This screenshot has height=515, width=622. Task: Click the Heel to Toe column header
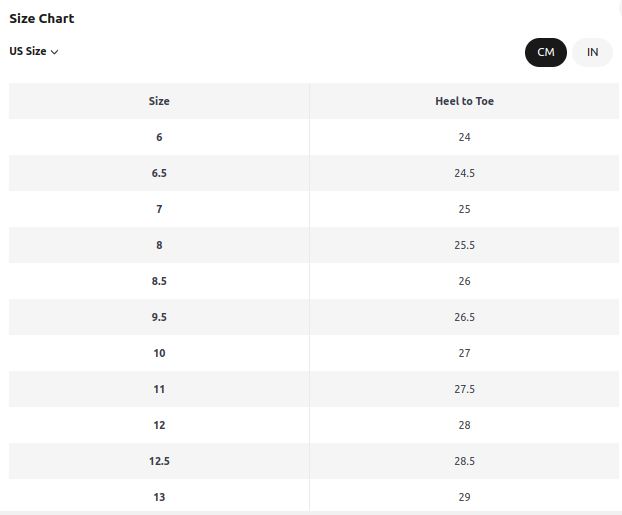click(464, 101)
